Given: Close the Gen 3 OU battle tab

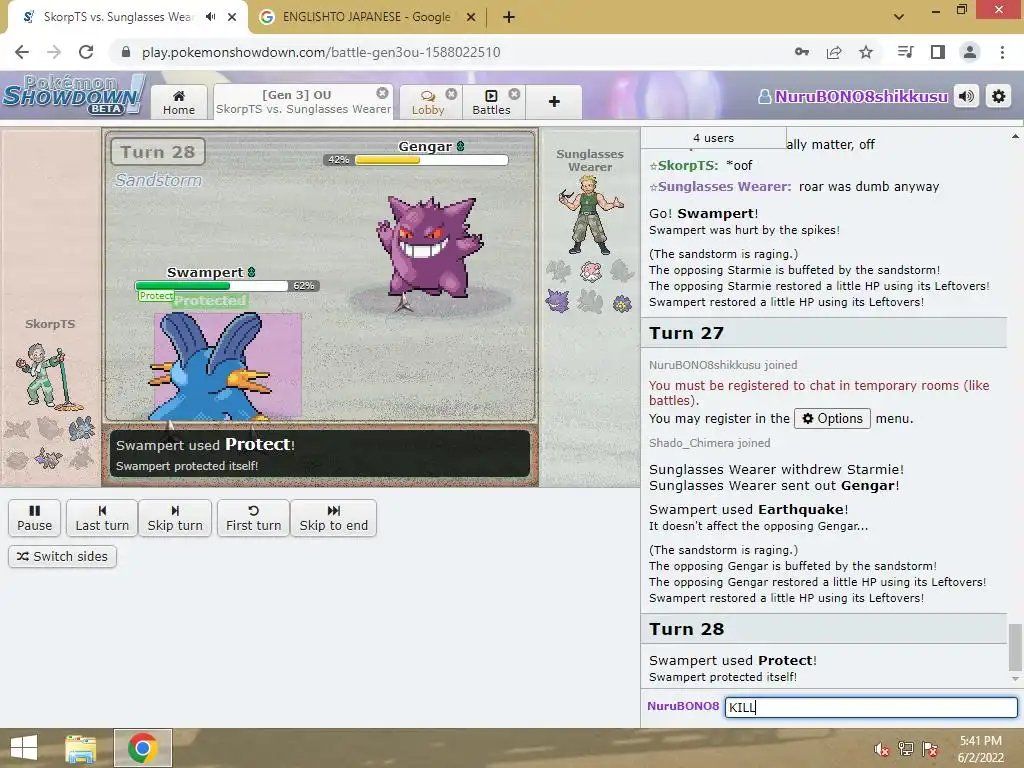Looking at the screenshot, I should point(383,93).
